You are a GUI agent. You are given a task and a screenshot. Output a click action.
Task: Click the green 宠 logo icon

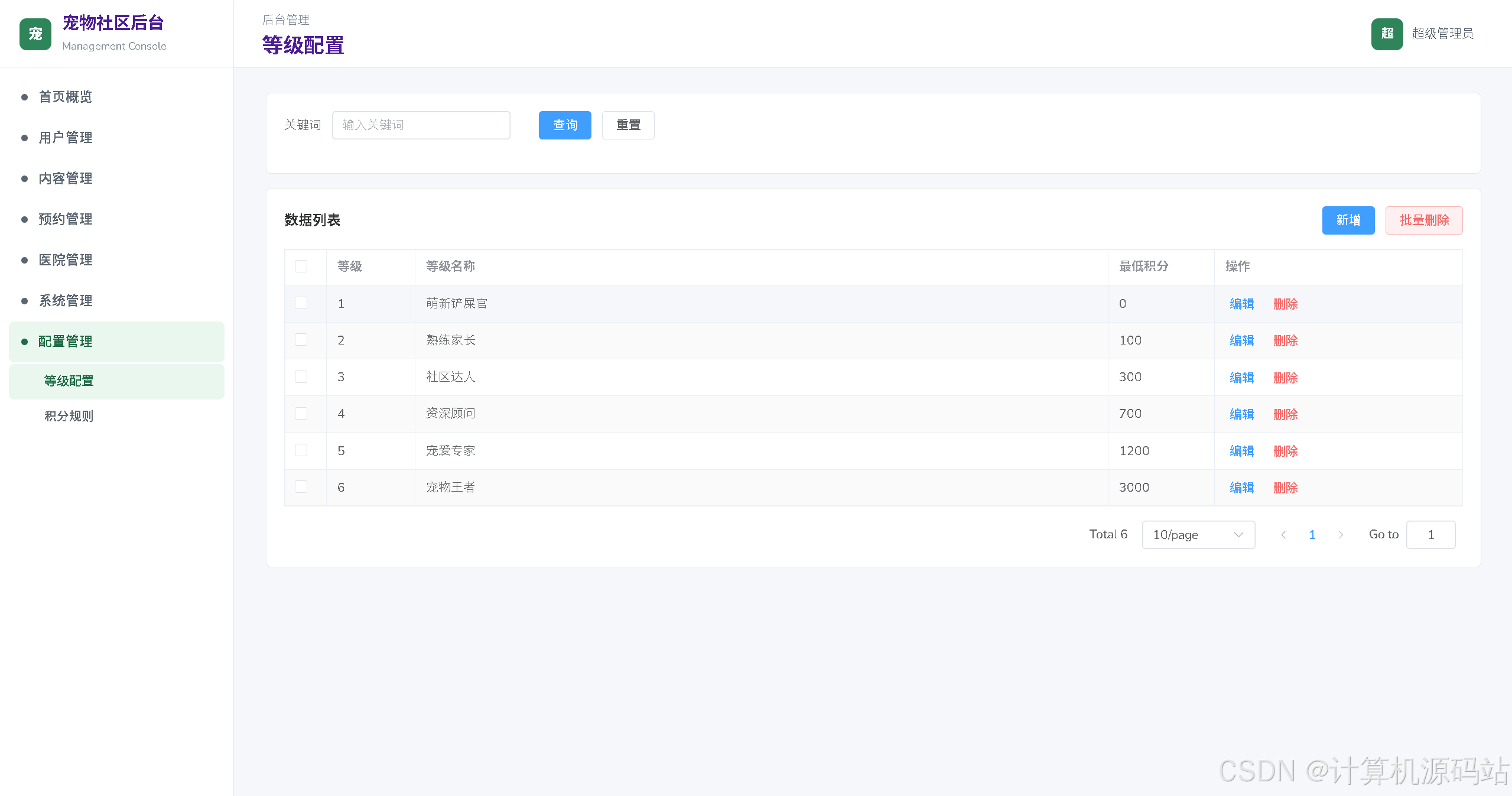click(35, 34)
